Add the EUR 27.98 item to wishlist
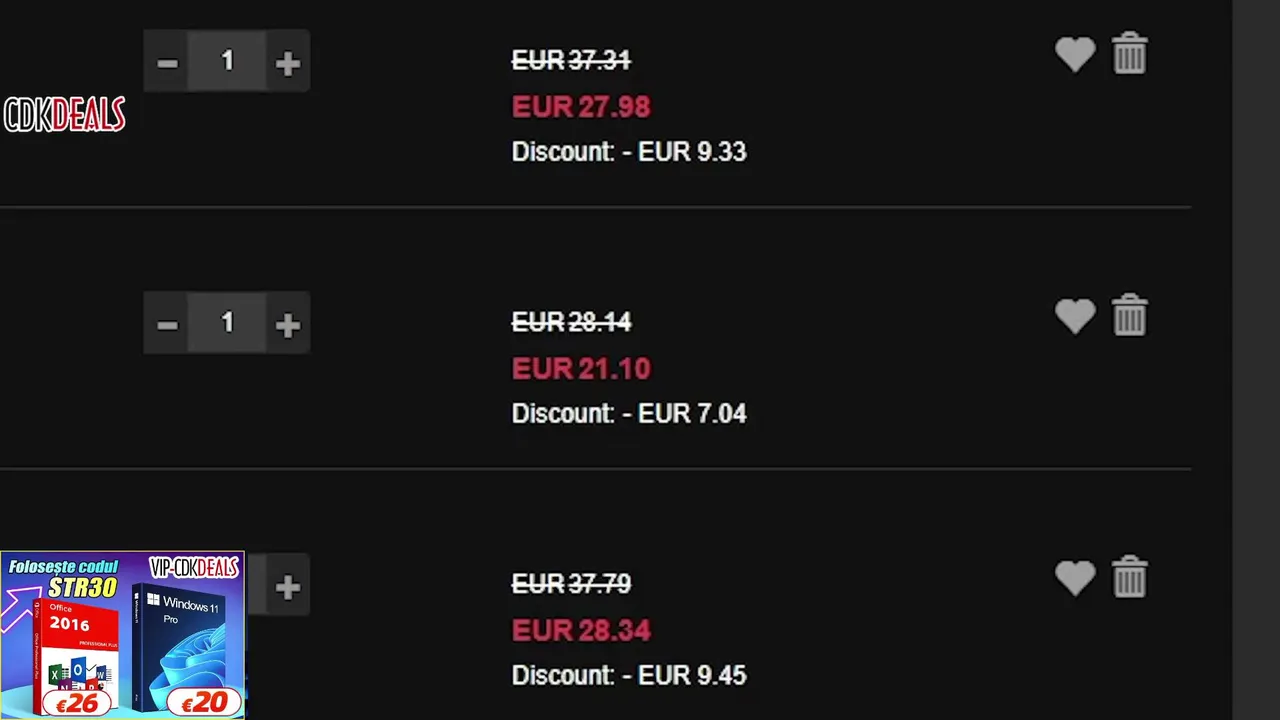 click(1075, 55)
